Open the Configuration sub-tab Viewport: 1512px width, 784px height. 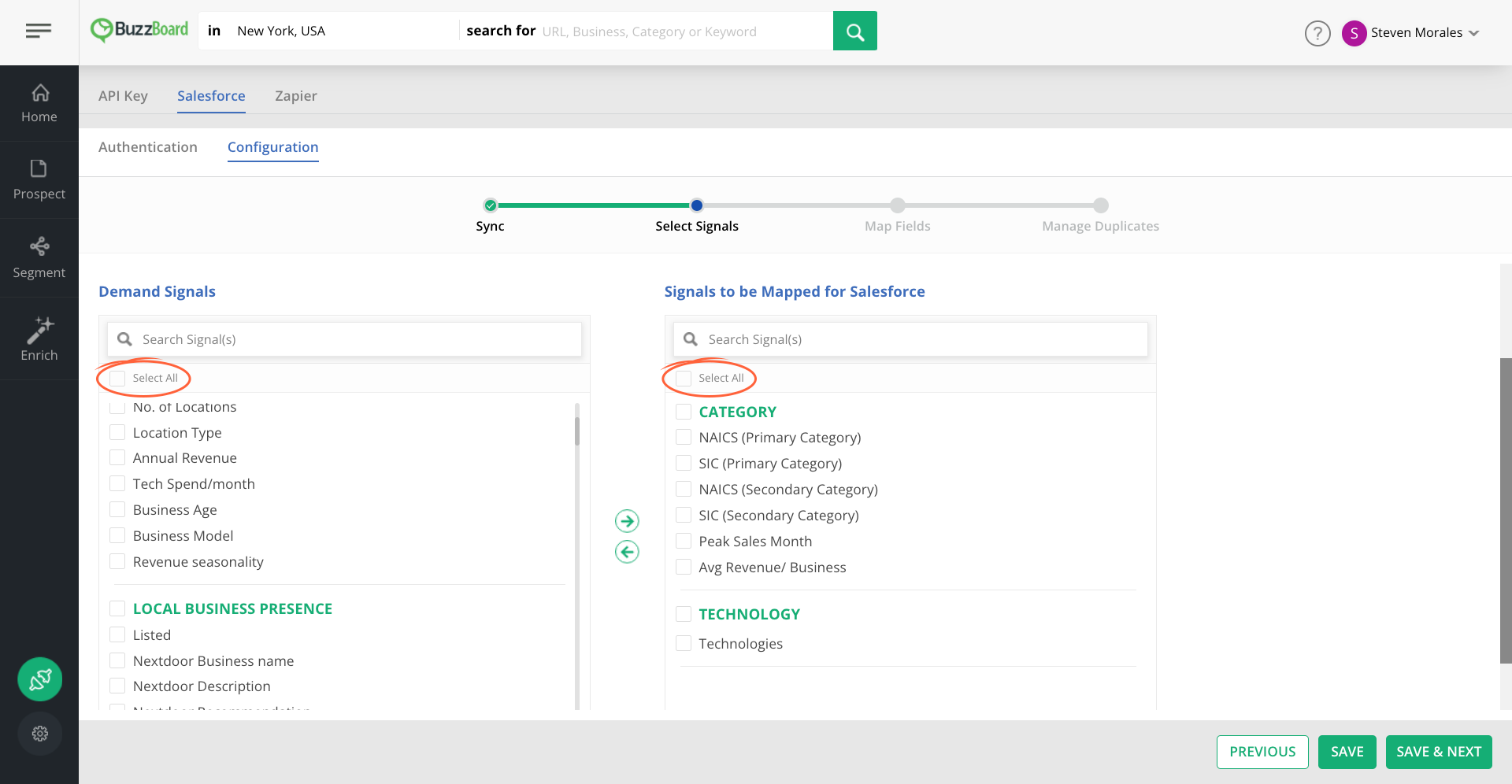pos(273,147)
